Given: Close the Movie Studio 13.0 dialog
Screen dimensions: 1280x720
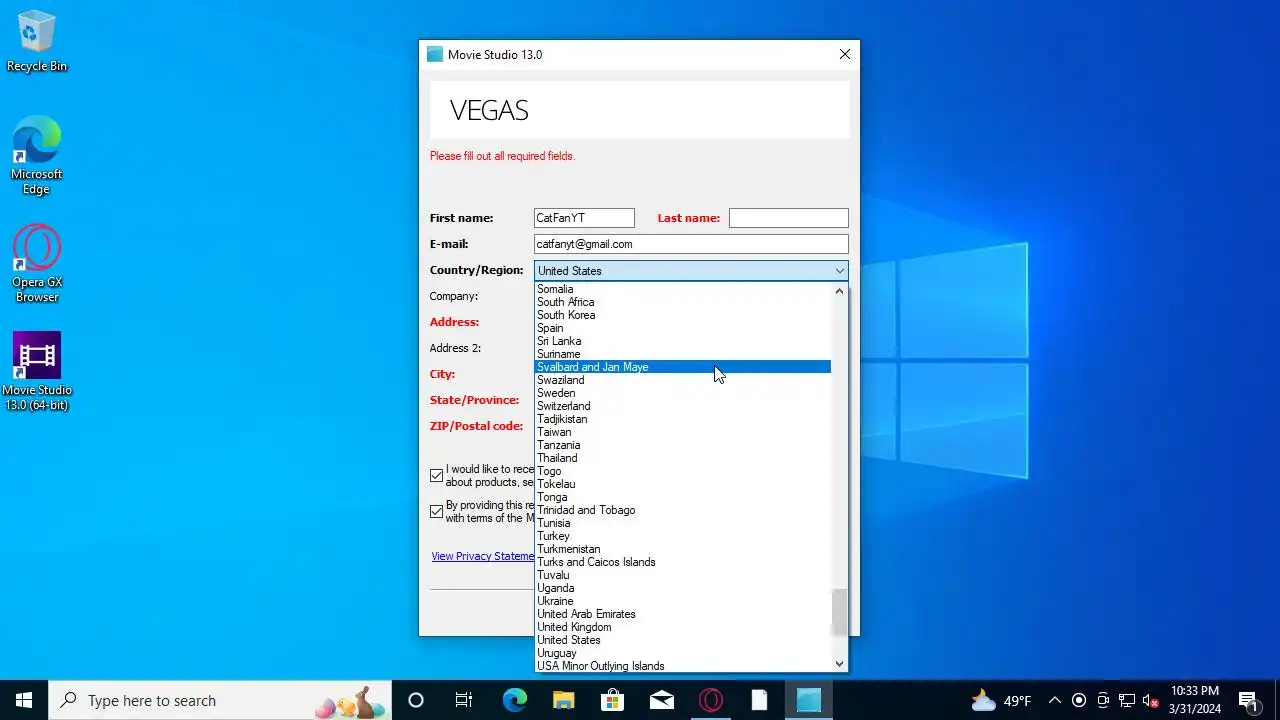Looking at the screenshot, I should [x=845, y=55].
